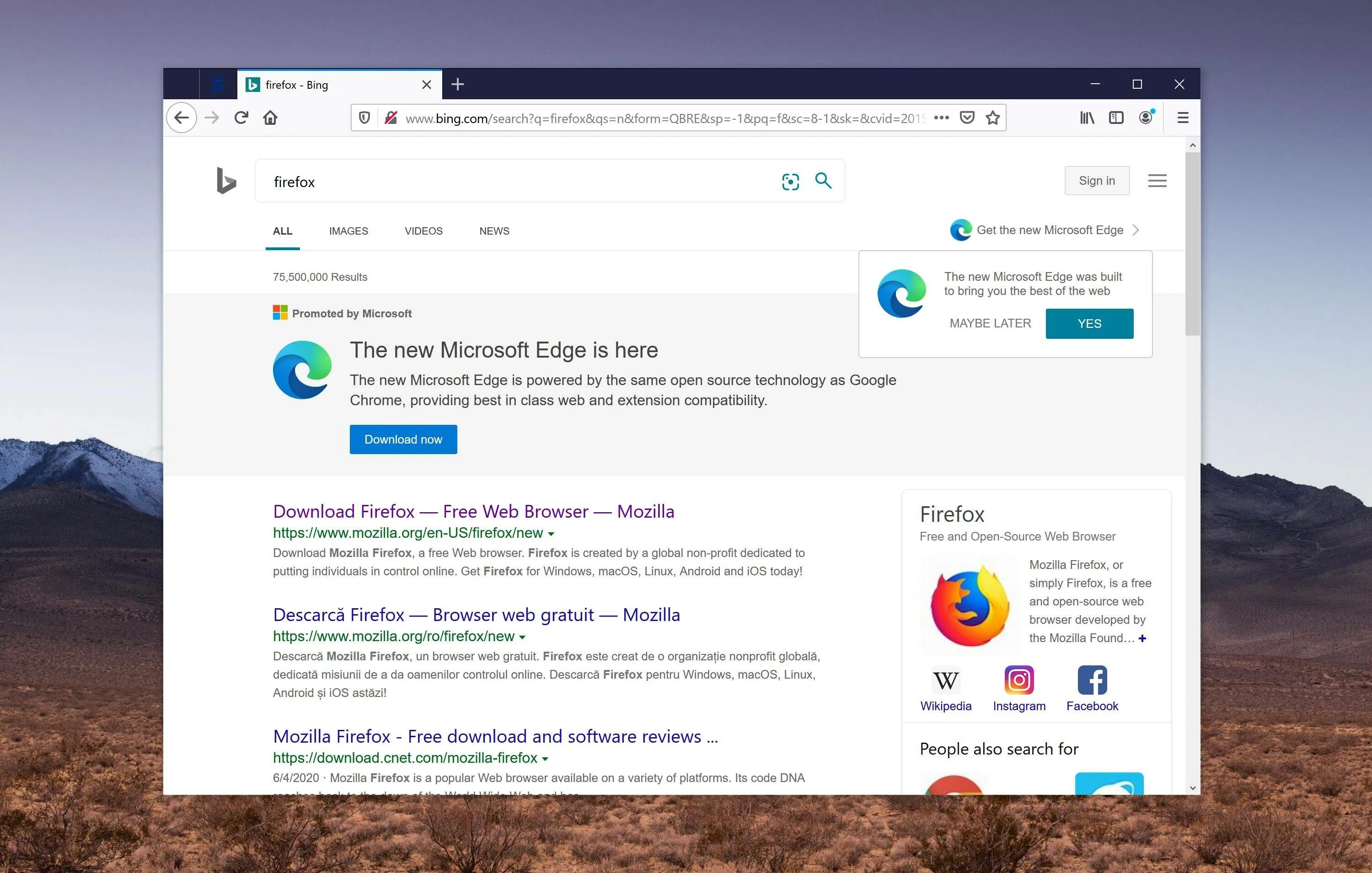Switch to the IMAGES search tab
Viewport: 1372px width, 873px height.
(348, 231)
